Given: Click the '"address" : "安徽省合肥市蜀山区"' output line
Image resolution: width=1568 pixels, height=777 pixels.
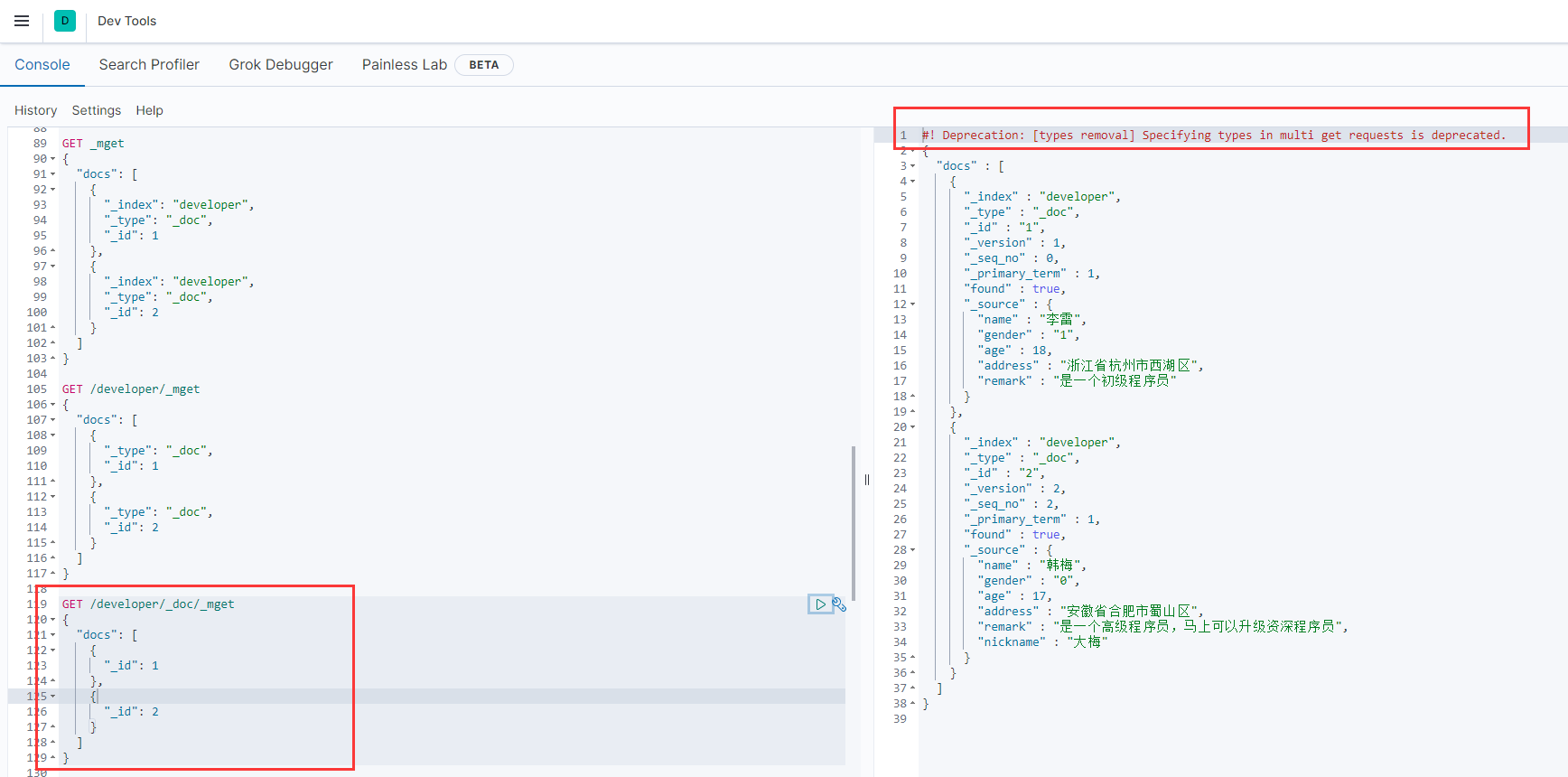Looking at the screenshot, I should pyautogui.click(x=1091, y=612).
